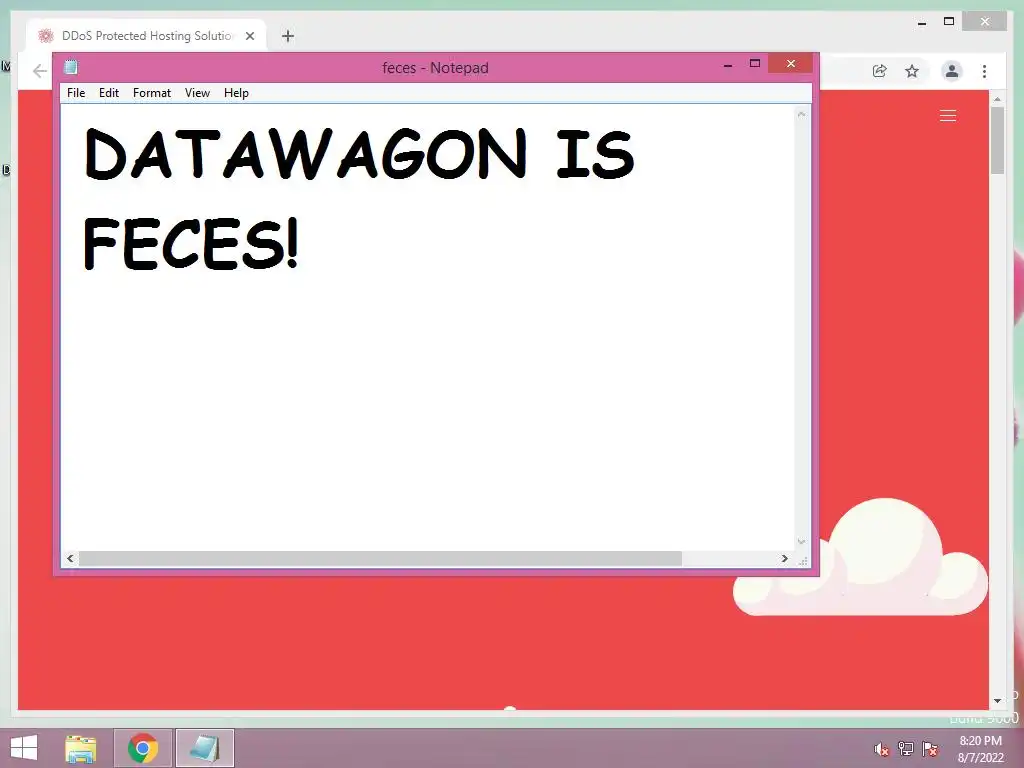Maximize the Notepad window

(755, 63)
